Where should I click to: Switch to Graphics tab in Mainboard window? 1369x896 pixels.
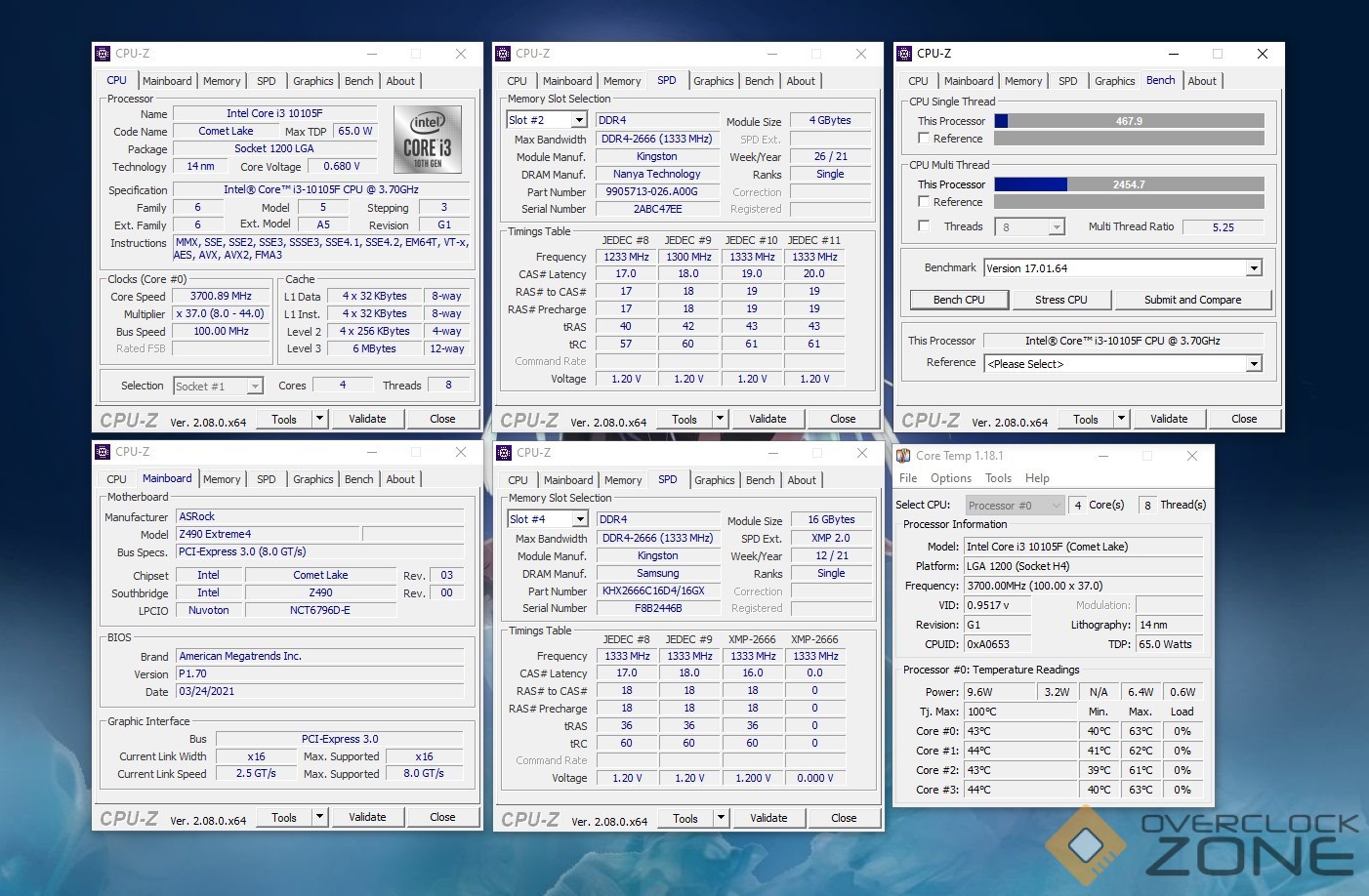click(x=312, y=479)
